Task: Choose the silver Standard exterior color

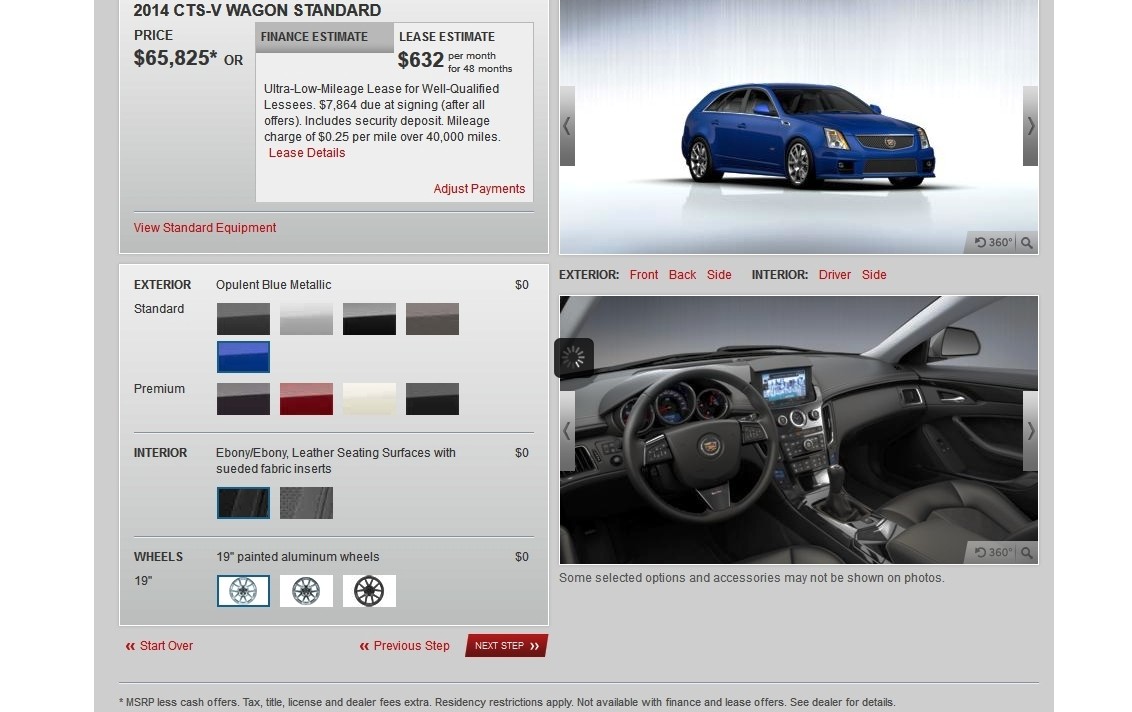Action: click(x=306, y=319)
